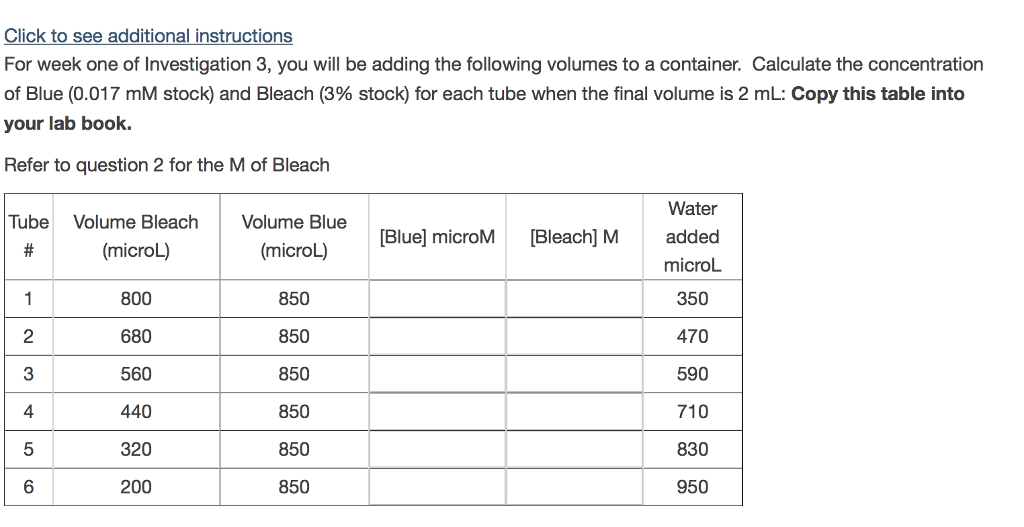Focus the [Blue] microM input in tube 2 row
This screenshot has height=527, width=1024.
[437, 337]
